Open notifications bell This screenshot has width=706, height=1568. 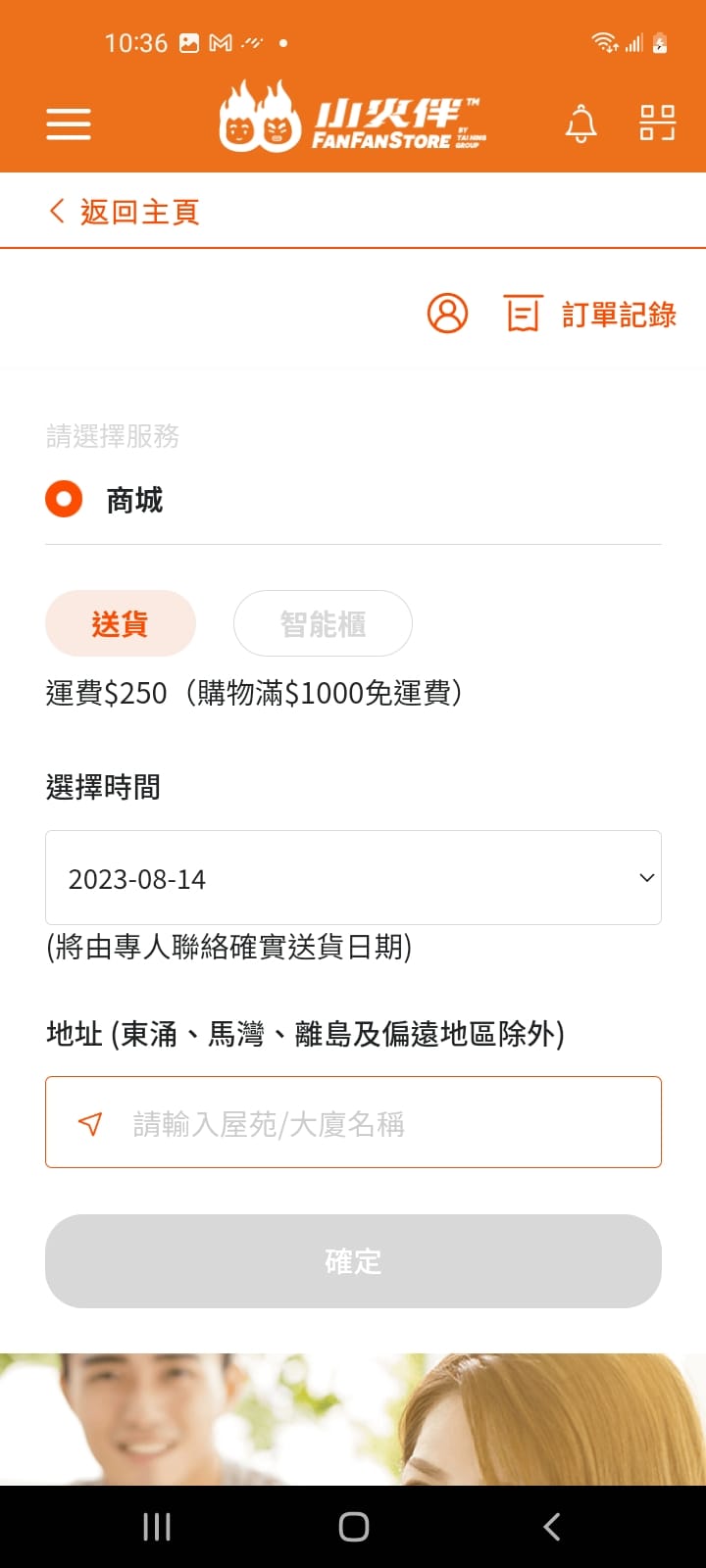(x=580, y=124)
